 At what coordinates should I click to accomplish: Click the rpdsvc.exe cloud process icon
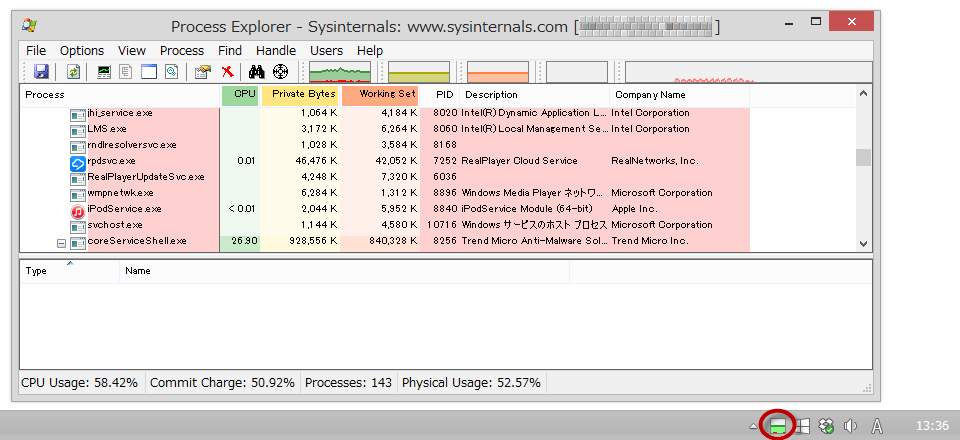coord(77,163)
